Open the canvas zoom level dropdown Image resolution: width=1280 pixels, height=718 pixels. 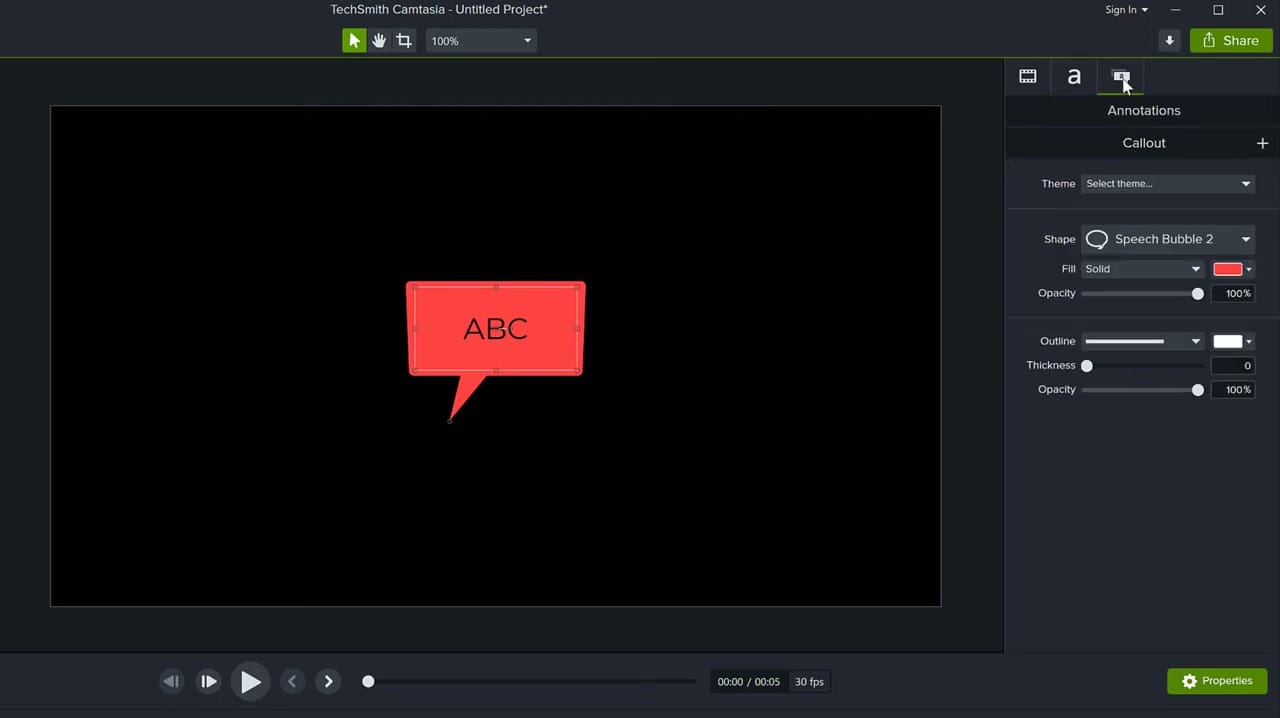tap(480, 40)
